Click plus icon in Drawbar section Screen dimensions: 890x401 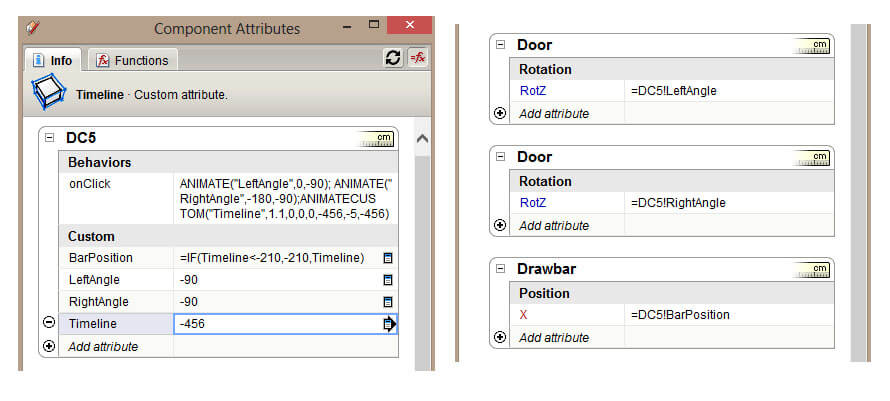click(x=499, y=337)
